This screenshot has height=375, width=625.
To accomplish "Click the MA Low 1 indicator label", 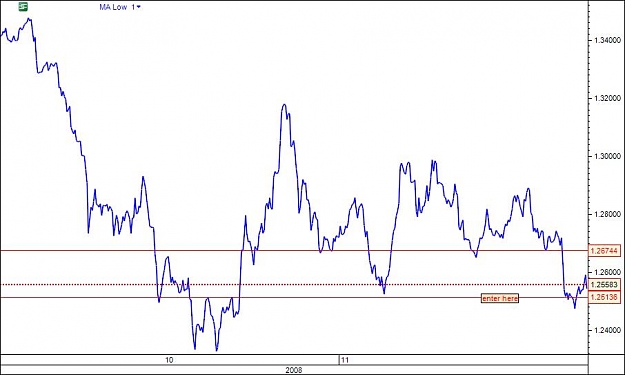I will click(x=117, y=7).
